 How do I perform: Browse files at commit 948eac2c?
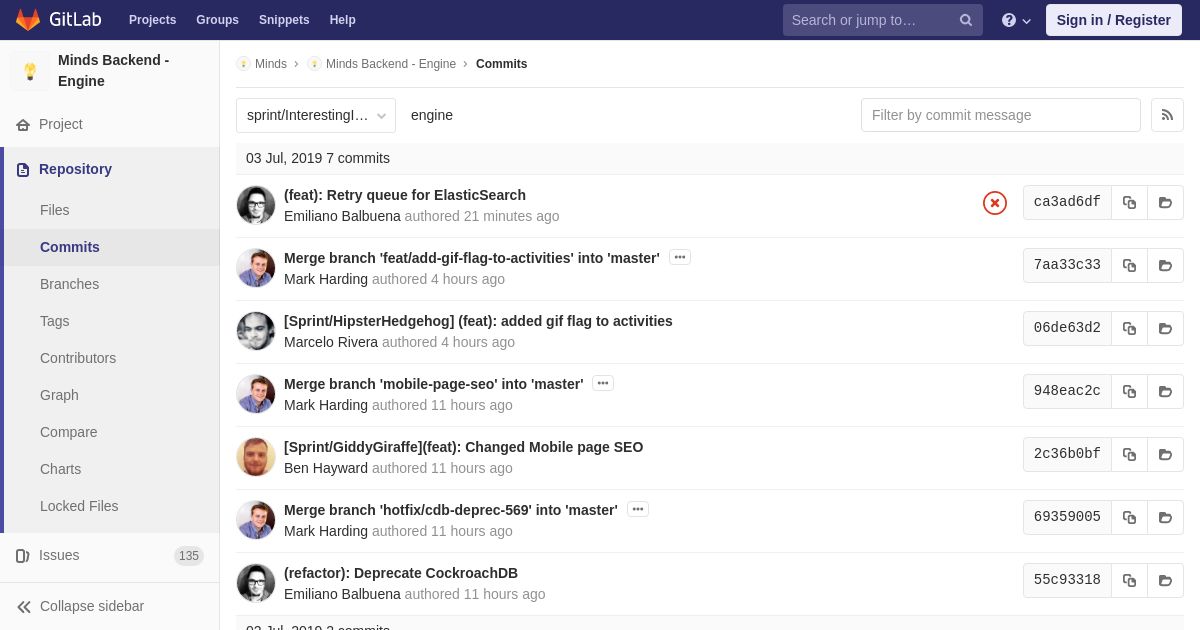click(x=1165, y=391)
